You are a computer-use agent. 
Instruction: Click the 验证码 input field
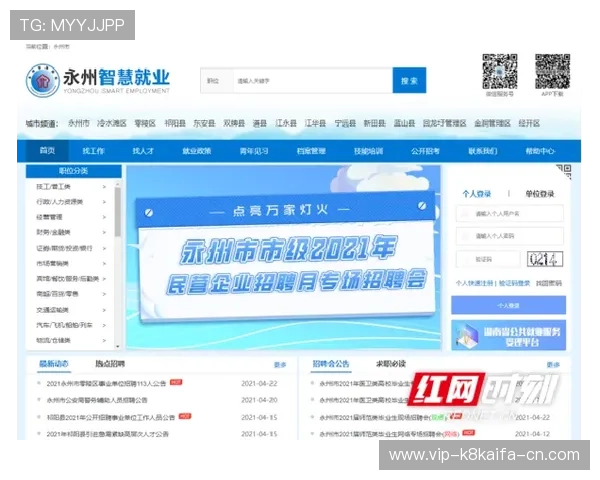[x=488, y=260]
